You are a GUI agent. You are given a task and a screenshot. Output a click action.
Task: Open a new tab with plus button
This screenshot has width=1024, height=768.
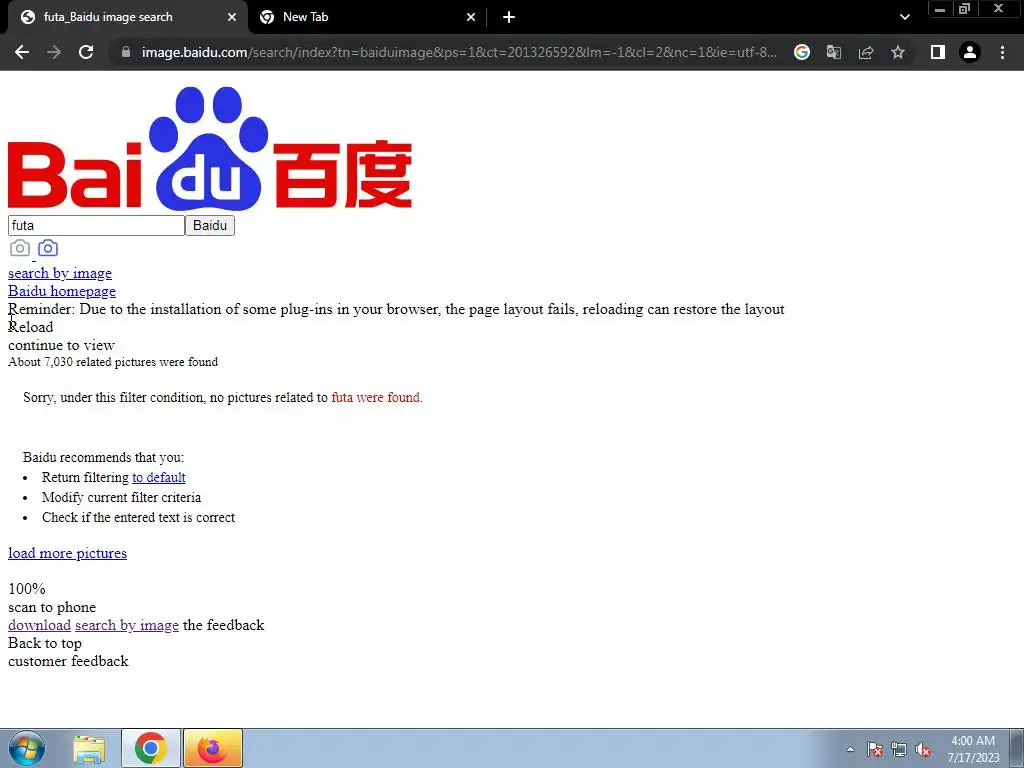509,17
